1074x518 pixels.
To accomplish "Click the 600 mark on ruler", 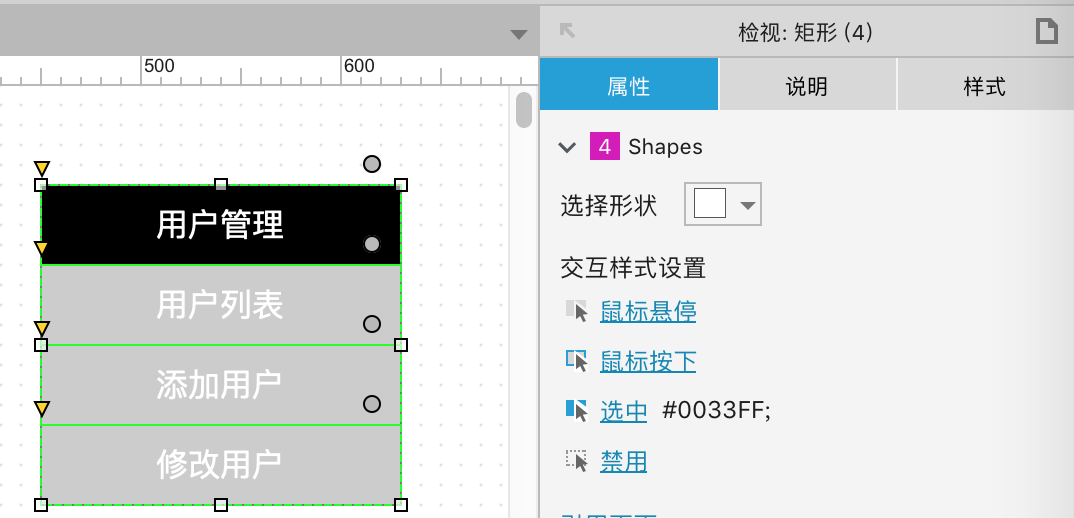I will click(x=359, y=66).
